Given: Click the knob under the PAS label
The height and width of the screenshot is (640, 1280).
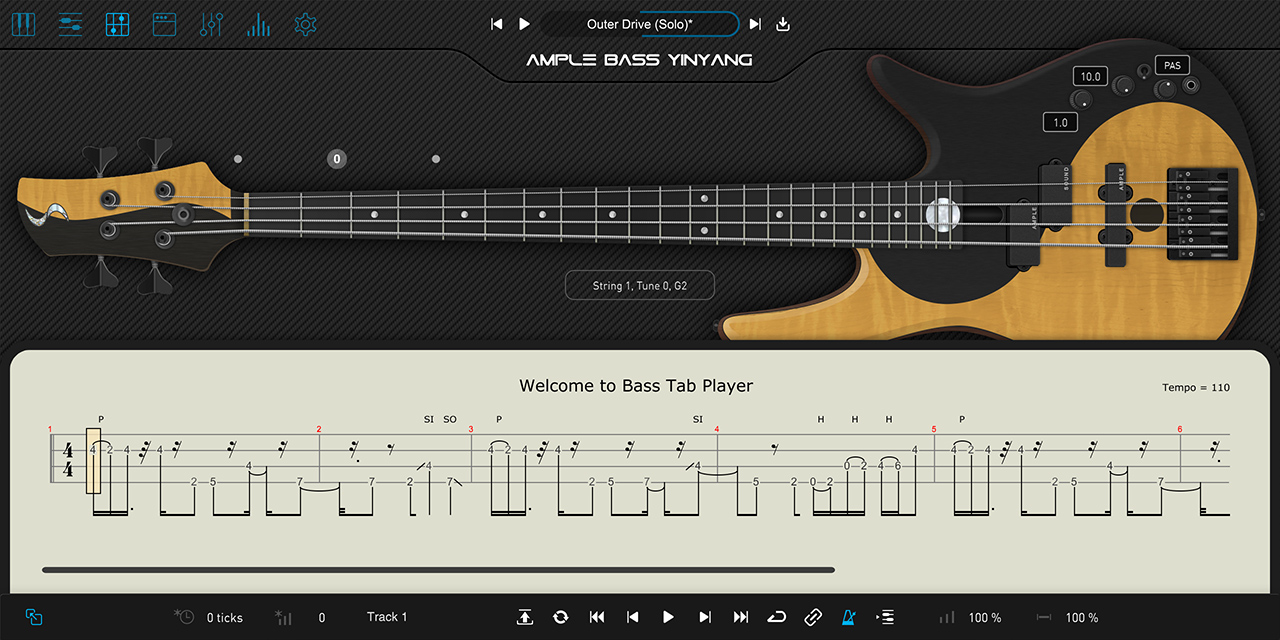Looking at the screenshot, I should pyautogui.click(x=1164, y=89).
